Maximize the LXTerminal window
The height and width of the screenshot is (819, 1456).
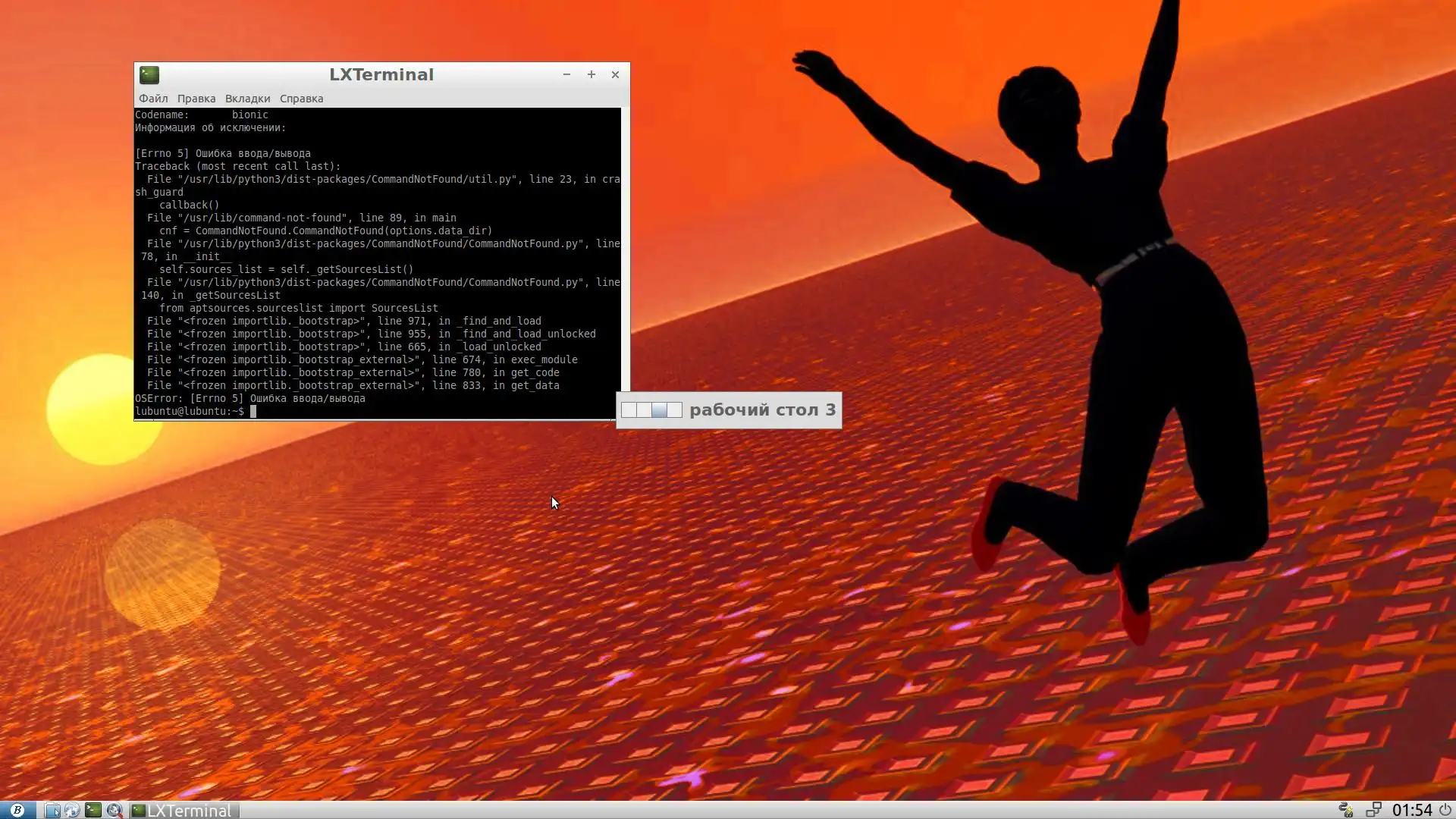591,74
